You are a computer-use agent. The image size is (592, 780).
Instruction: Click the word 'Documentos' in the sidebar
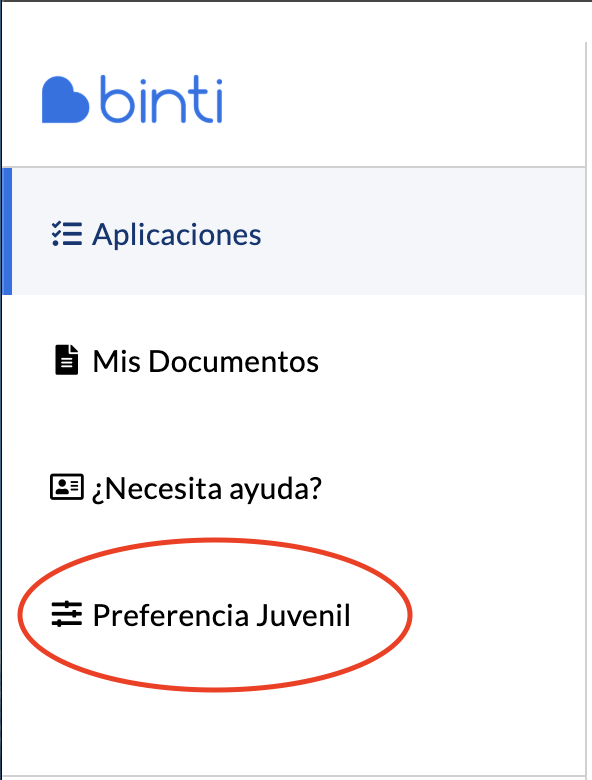point(234,361)
